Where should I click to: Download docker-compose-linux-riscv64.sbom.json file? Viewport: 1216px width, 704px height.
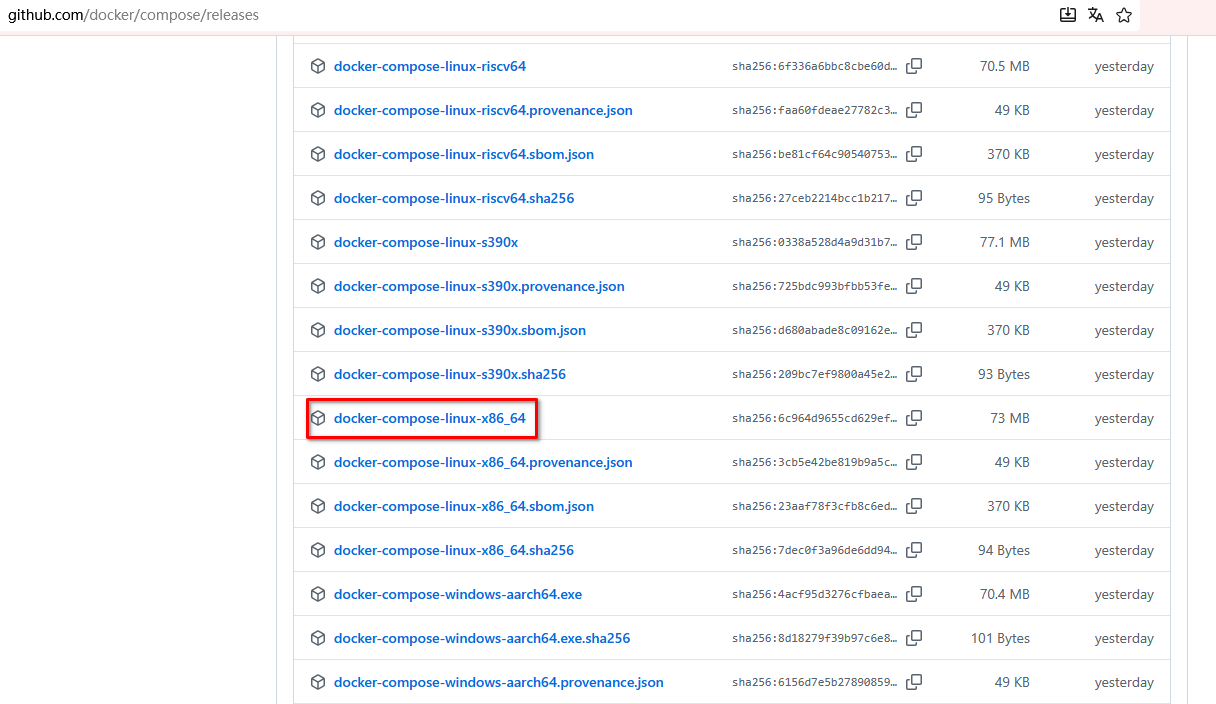463,154
